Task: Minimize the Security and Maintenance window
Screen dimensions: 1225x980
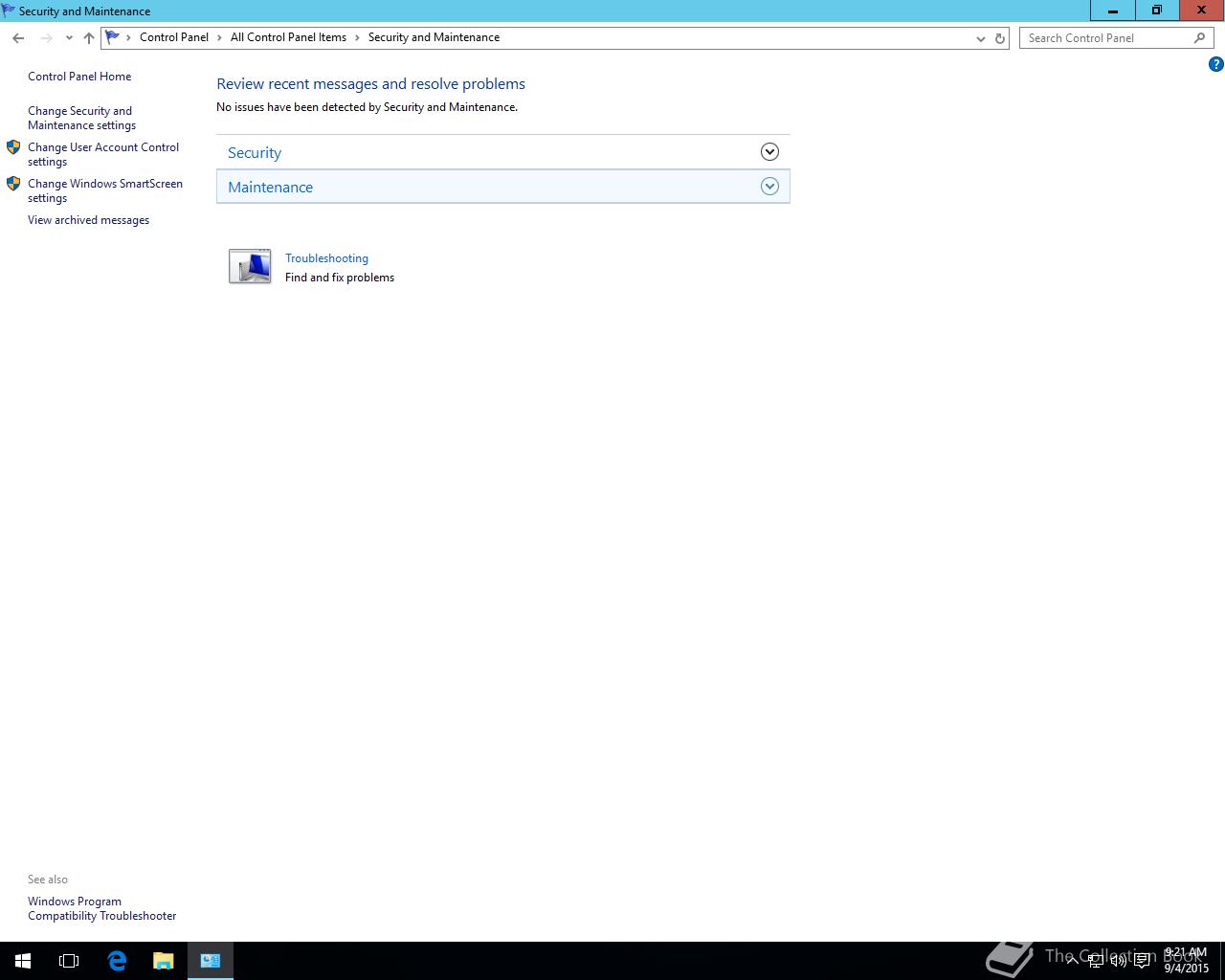Action: point(1113,11)
